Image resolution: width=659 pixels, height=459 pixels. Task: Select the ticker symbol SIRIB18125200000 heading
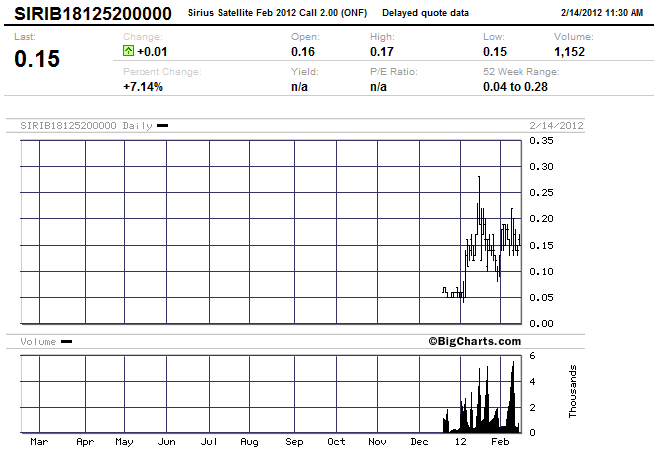(93, 13)
